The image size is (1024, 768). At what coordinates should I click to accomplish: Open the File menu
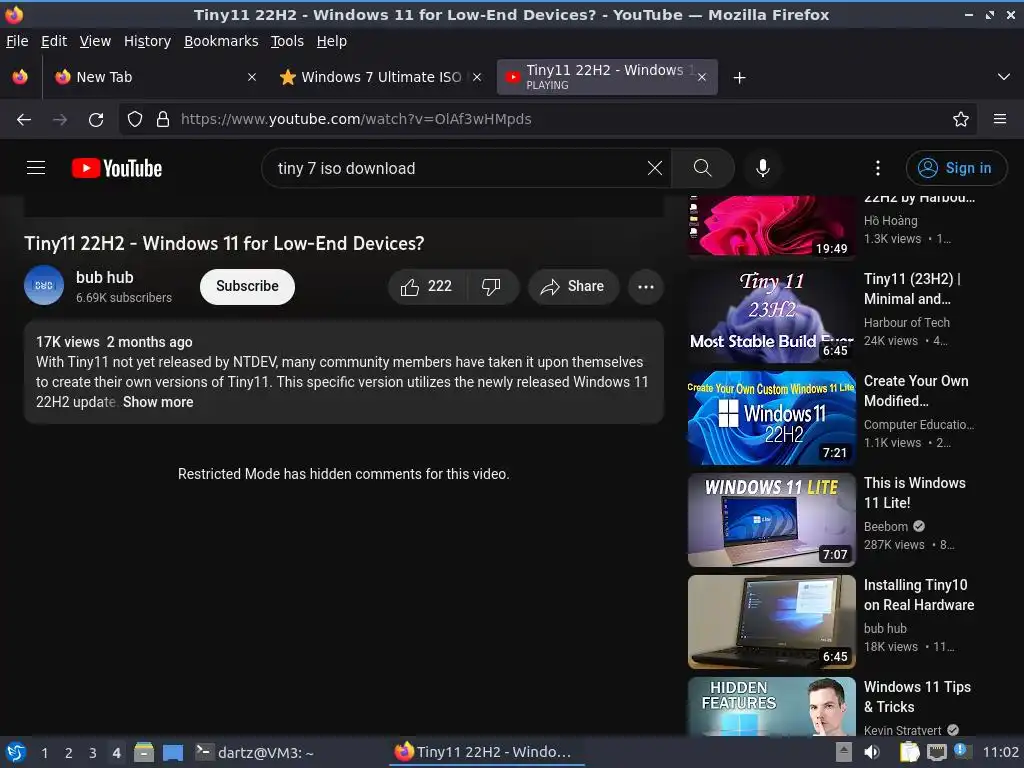coord(17,41)
